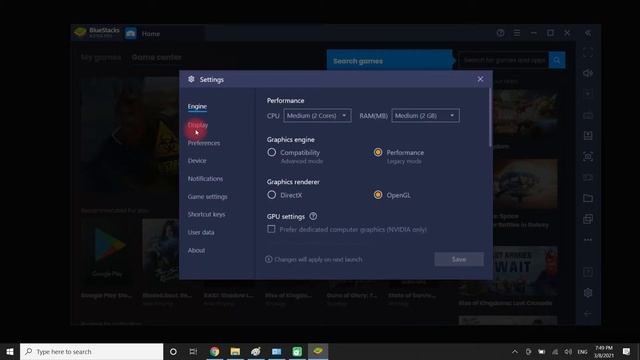The image size is (640, 360).
Task: Open Shortcut keys section
Action: tap(206, 214)
